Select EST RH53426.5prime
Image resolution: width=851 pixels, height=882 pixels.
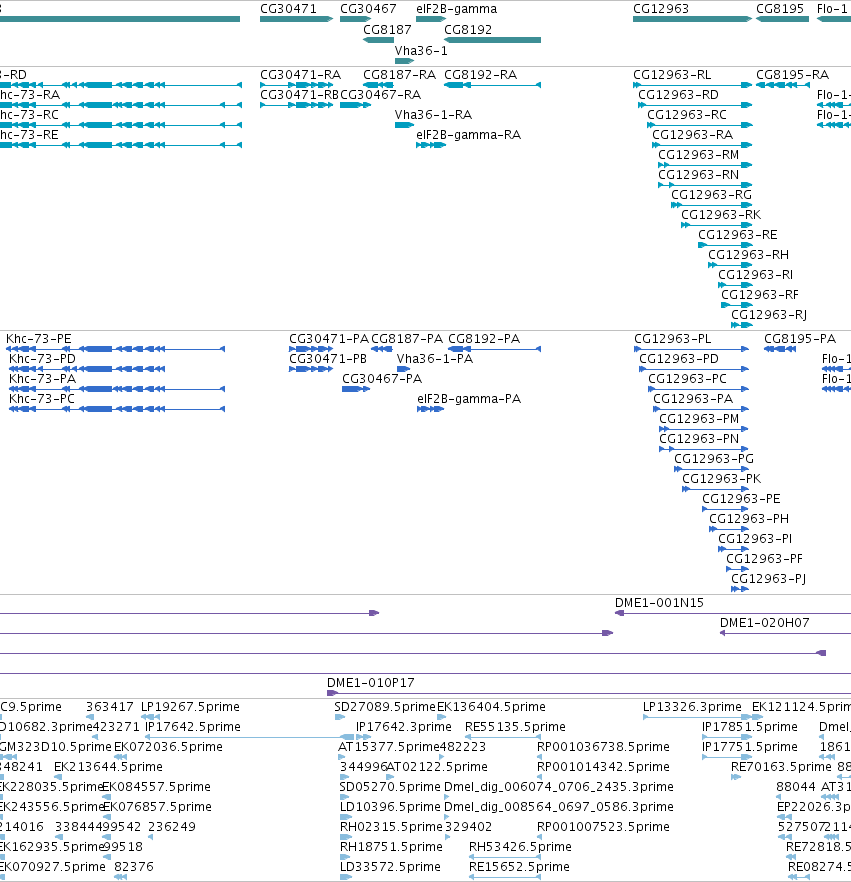pos(505,857)
